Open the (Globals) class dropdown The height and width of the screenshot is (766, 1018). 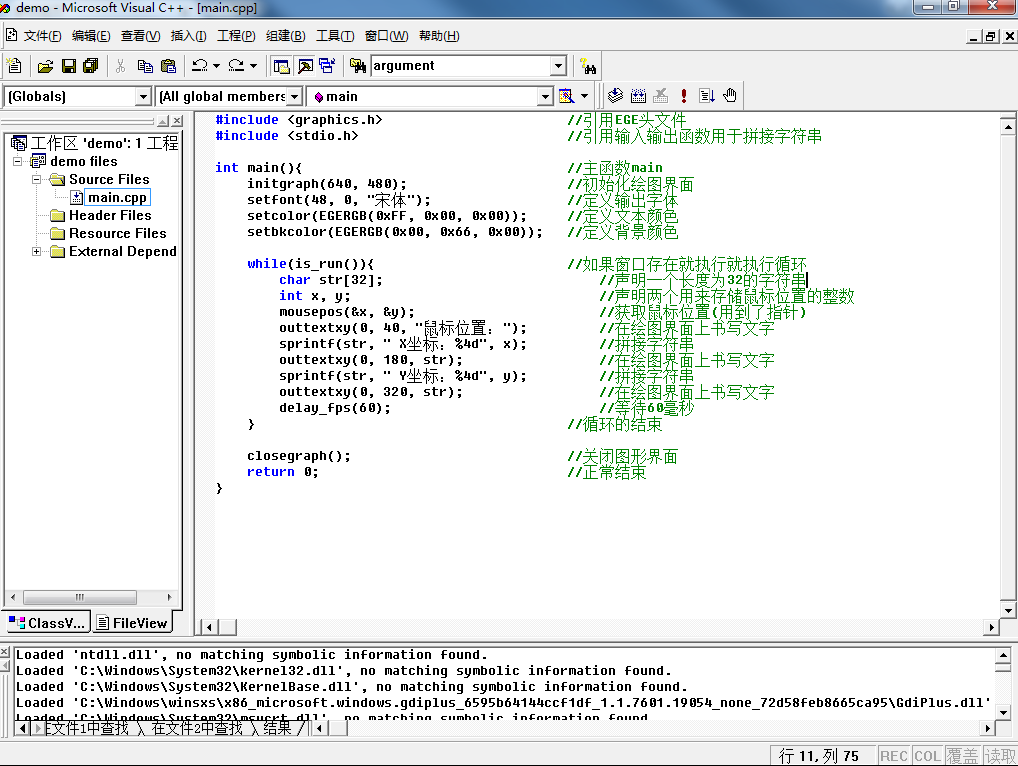[142, 97]
